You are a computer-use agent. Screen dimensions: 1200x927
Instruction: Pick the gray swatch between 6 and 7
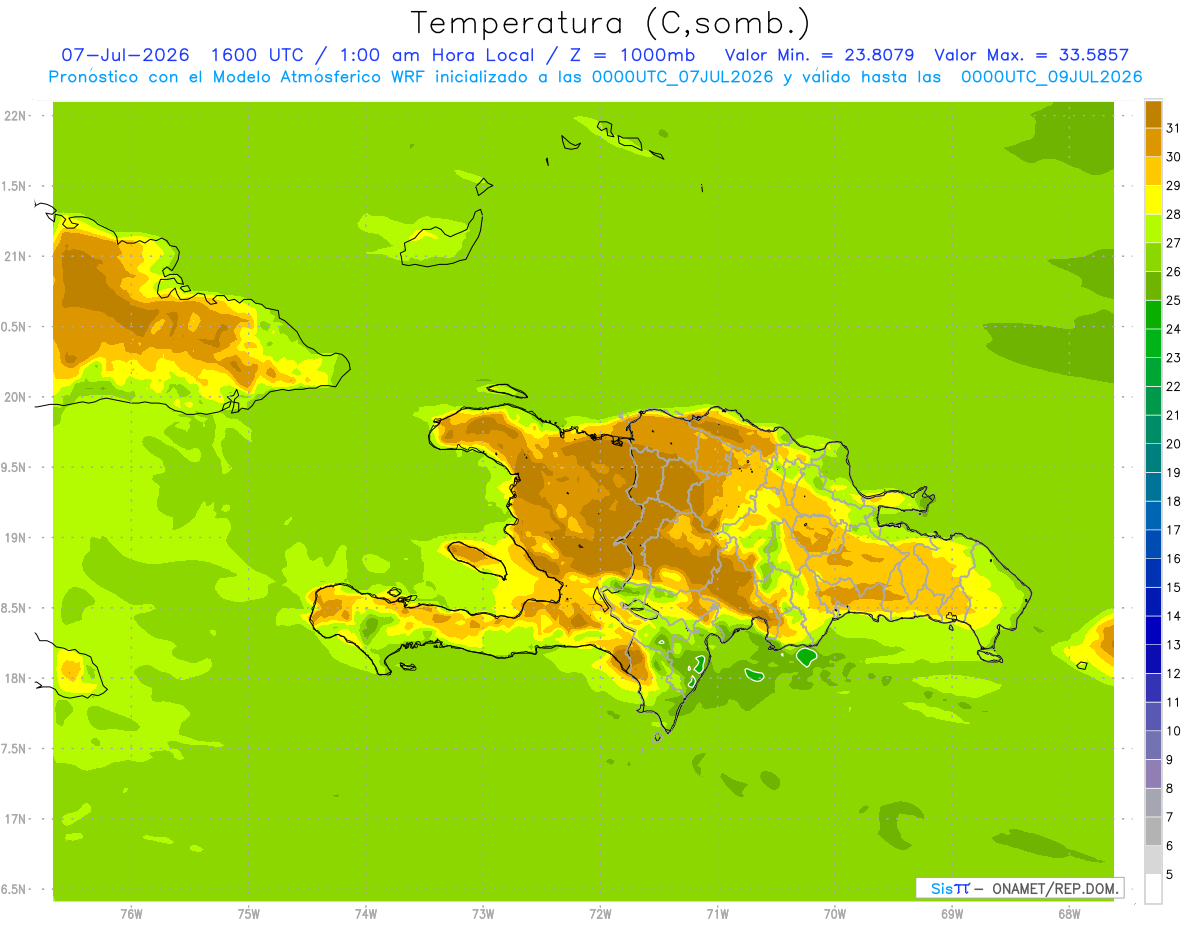tap(1153, 831)
